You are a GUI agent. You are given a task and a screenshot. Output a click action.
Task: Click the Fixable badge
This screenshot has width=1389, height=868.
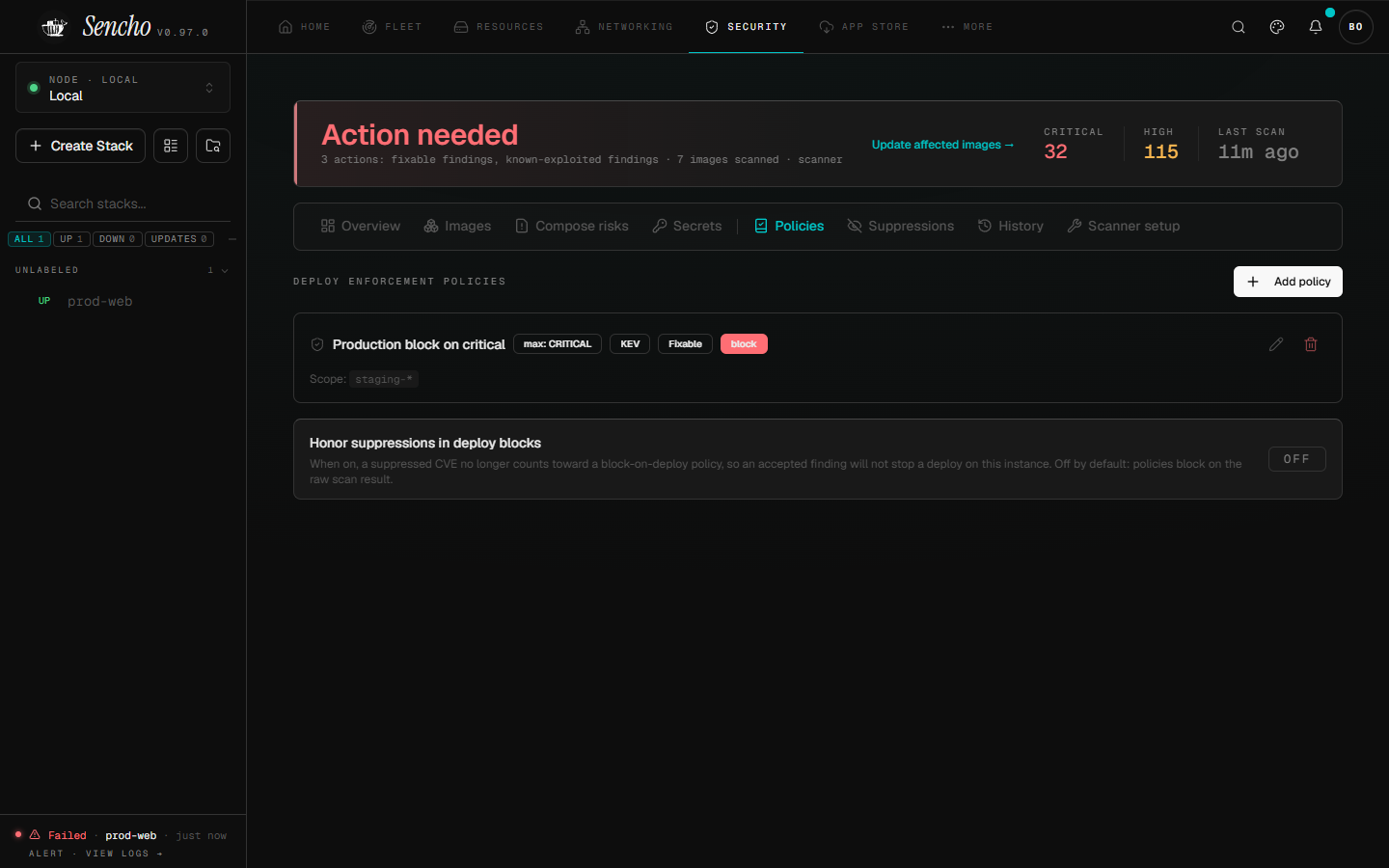click(685, 344)
